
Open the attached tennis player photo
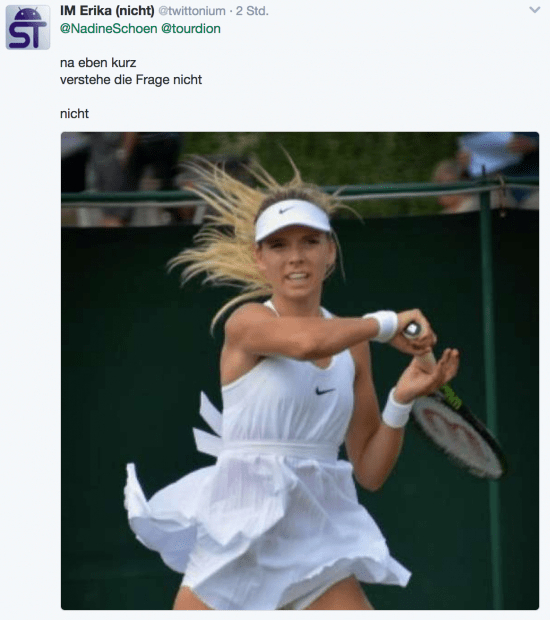tap(300, 370)
